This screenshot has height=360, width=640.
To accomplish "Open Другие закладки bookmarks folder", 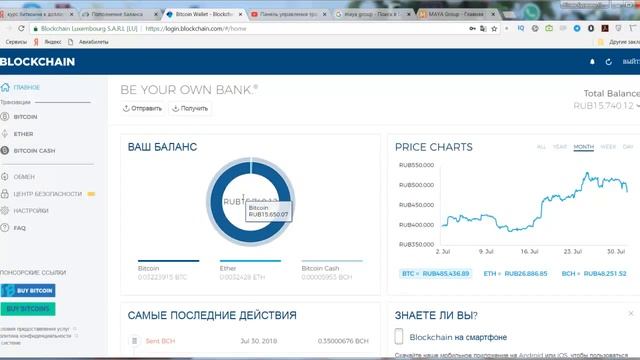I will click(x=619, y=42).
